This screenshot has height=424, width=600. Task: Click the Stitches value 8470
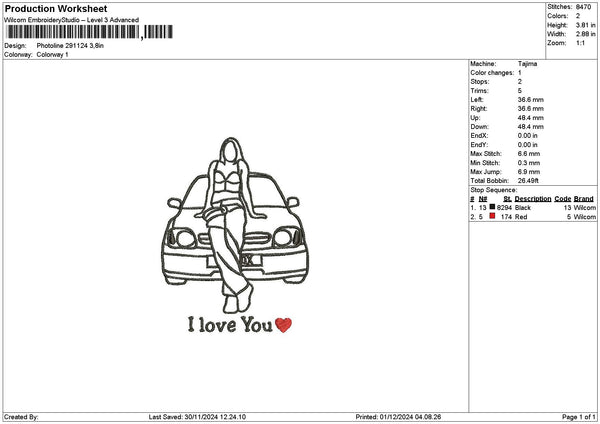point(583,7)
